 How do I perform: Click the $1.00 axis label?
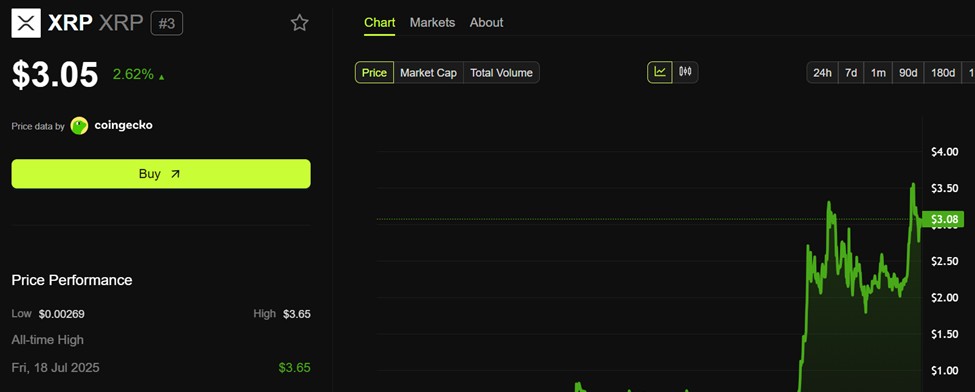(x=944, y=371)
